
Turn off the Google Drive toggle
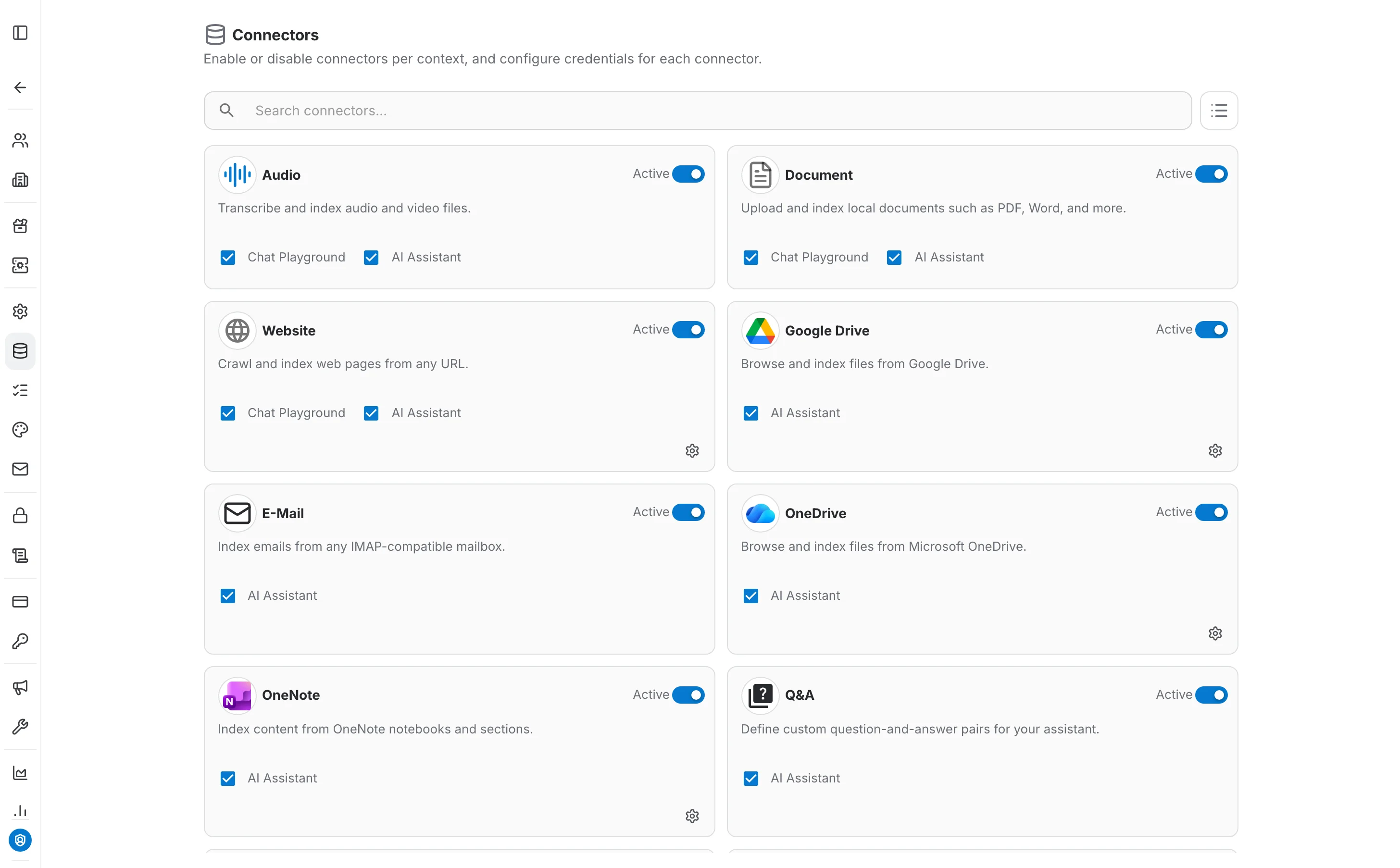tap(1211, 330)
